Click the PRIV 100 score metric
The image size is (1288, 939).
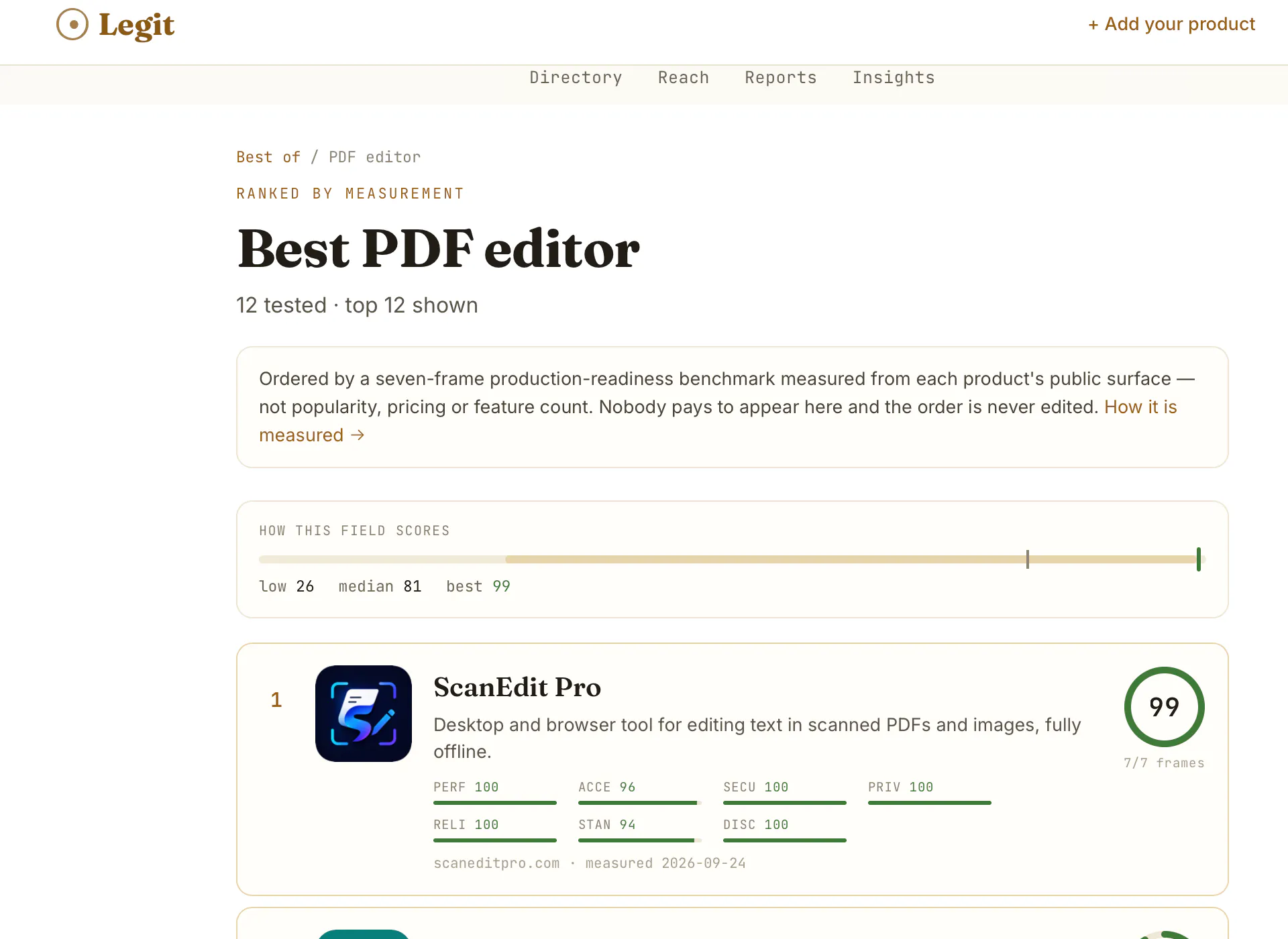(930, 793)
